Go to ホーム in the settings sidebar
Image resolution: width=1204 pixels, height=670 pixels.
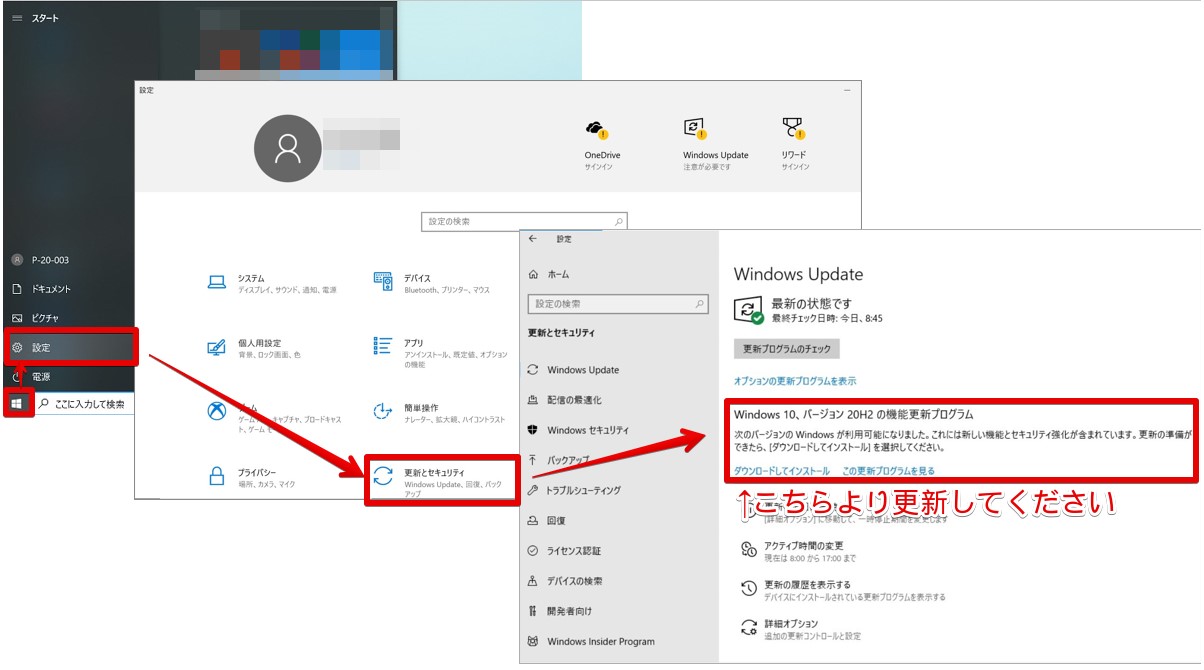pyautogui.click(x=549, y=274)
